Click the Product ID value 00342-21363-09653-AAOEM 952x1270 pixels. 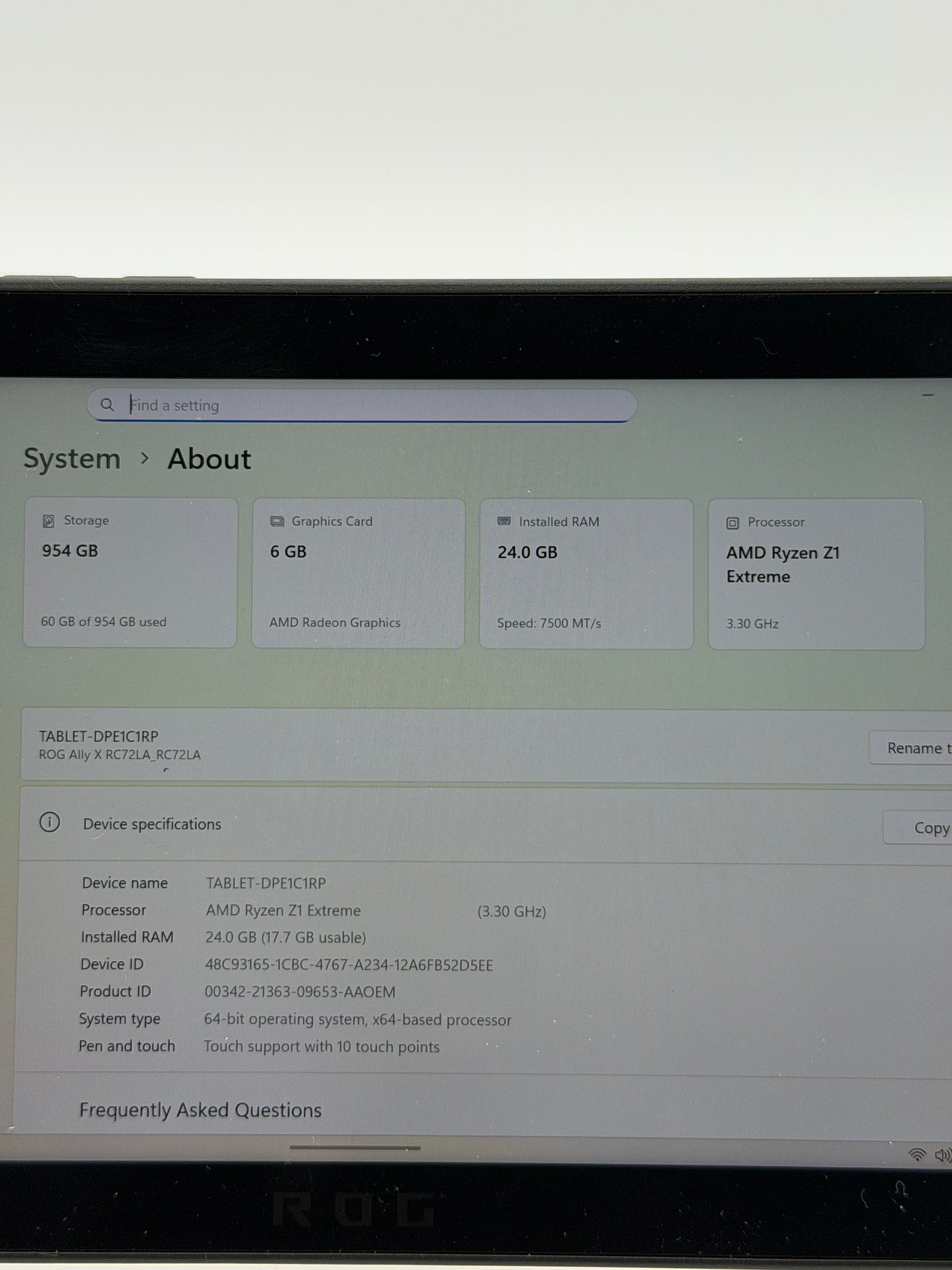300,992
